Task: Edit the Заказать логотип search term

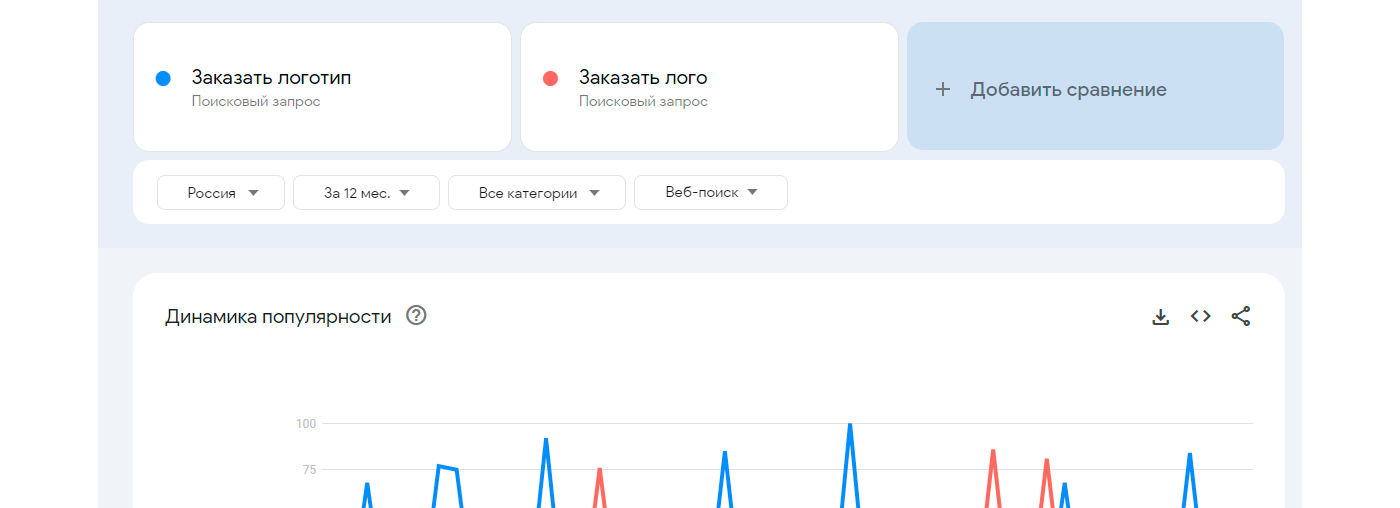Action: point(271,78)
